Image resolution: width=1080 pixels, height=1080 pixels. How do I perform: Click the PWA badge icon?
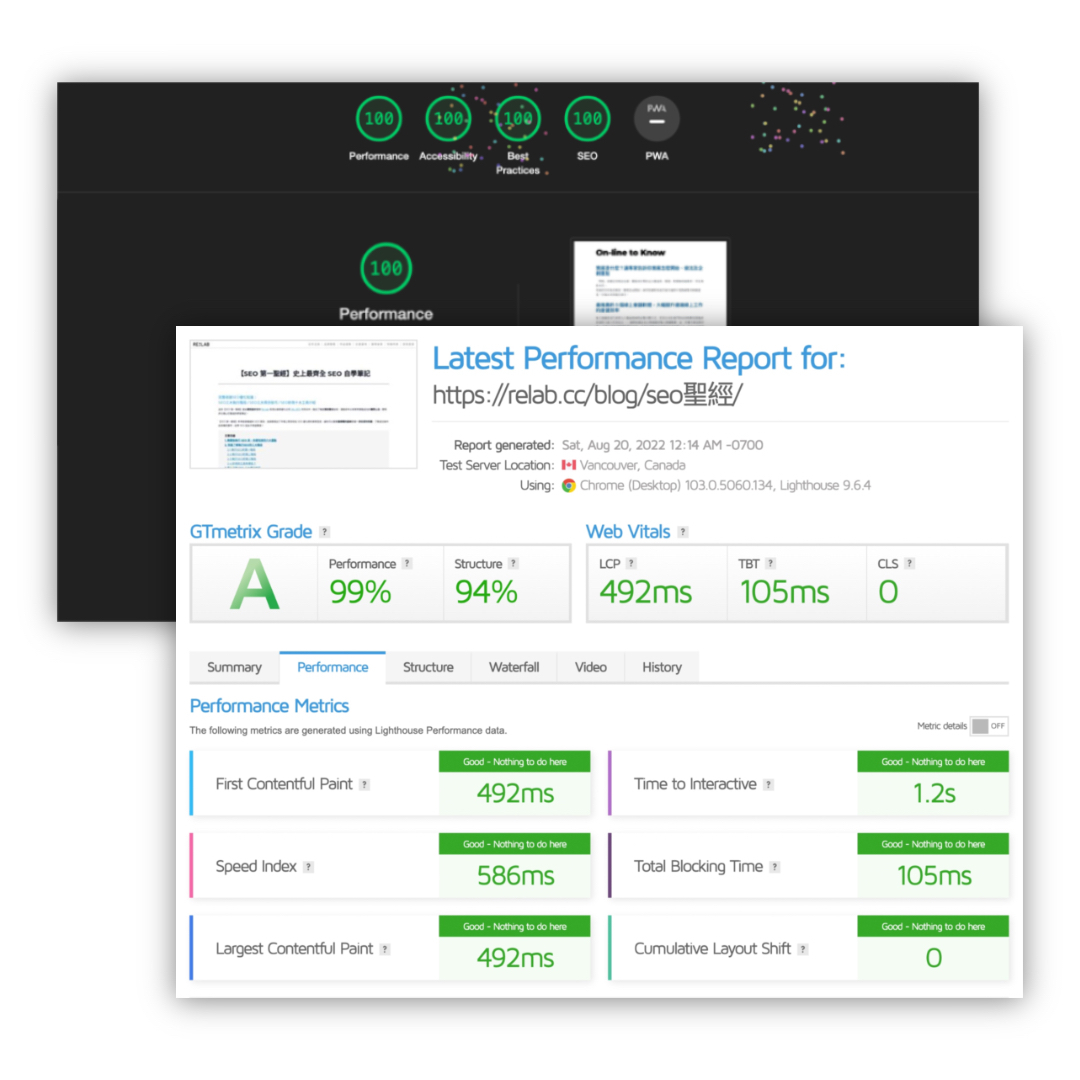pyautogui.click(x=656, y=118)
